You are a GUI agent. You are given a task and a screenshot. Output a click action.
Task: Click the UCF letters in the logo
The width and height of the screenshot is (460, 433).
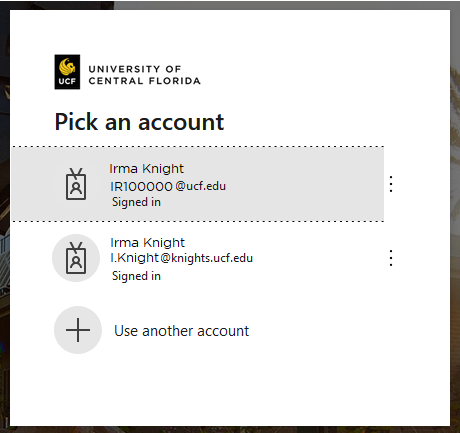point(67,81)
